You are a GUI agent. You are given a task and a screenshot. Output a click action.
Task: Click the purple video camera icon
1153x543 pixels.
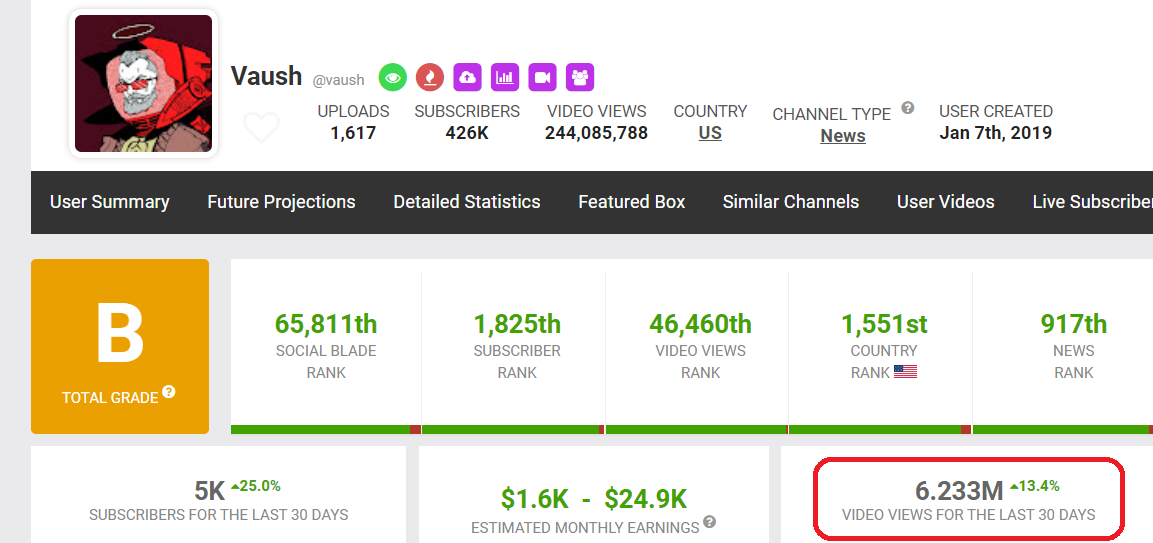coord(542,77)
